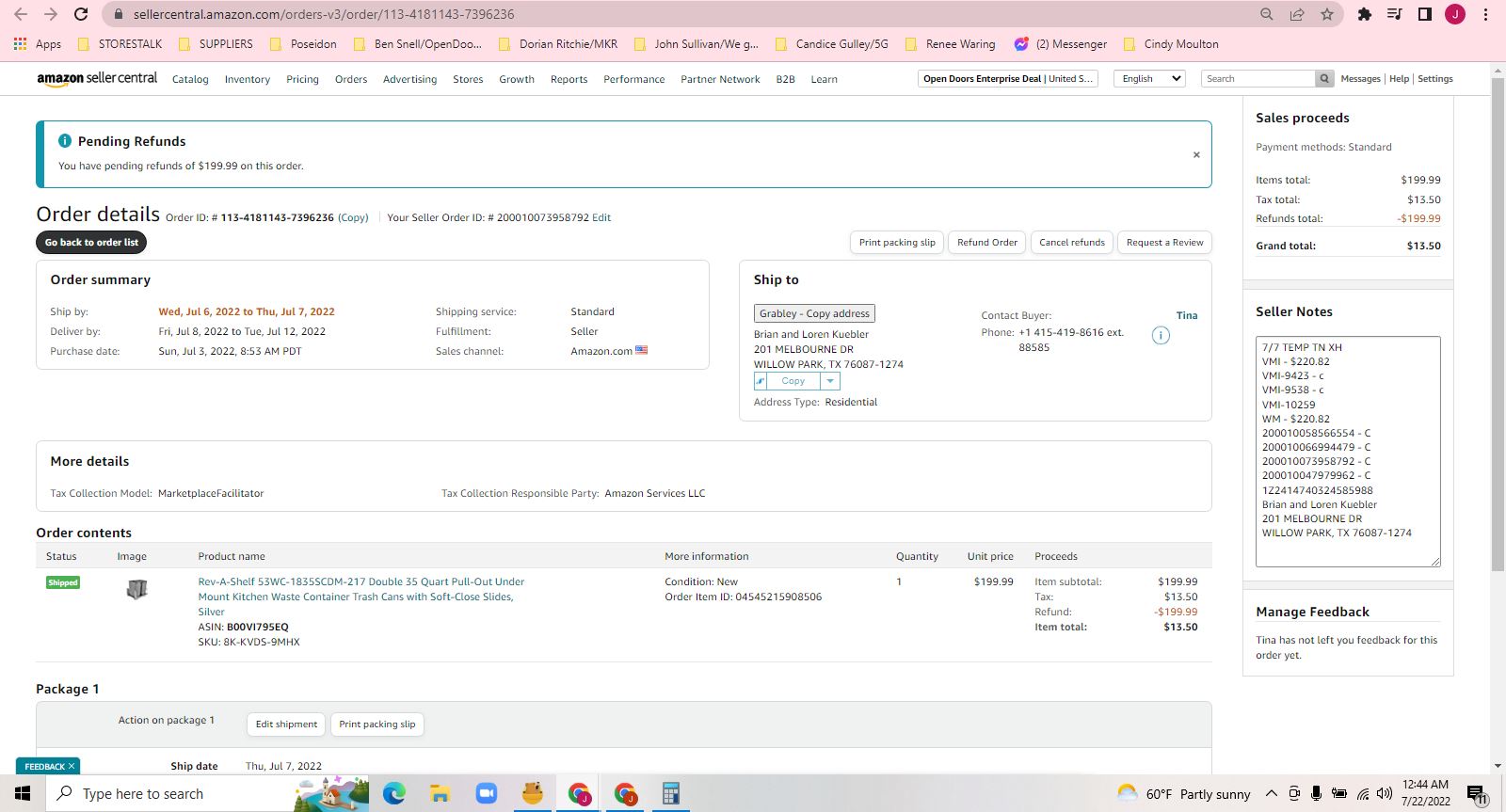Open the media control icon in Chrome toolbar
Viewport: 1506px width, 812px height.
[x=1395, y=14]
